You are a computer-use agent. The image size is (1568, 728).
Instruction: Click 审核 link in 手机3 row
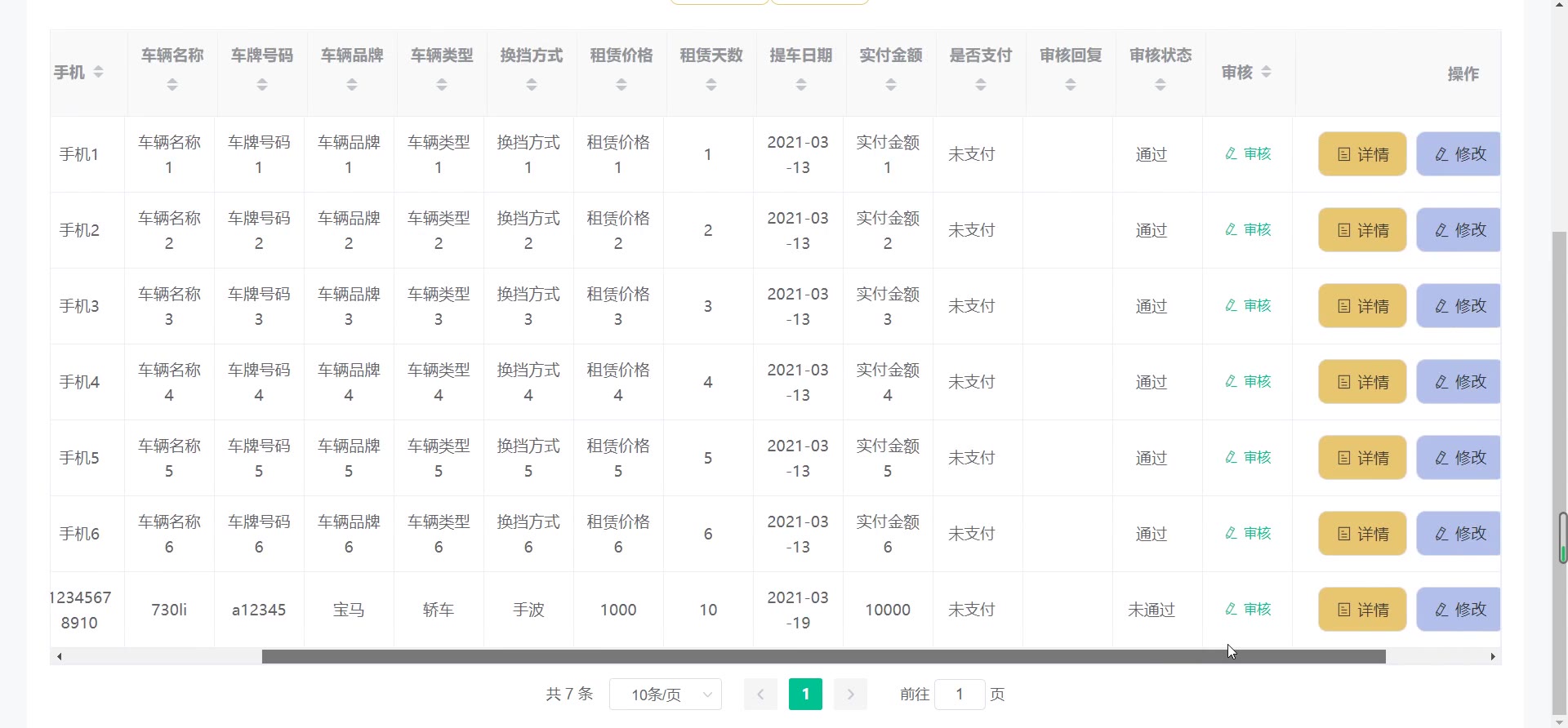point(1248,305)
